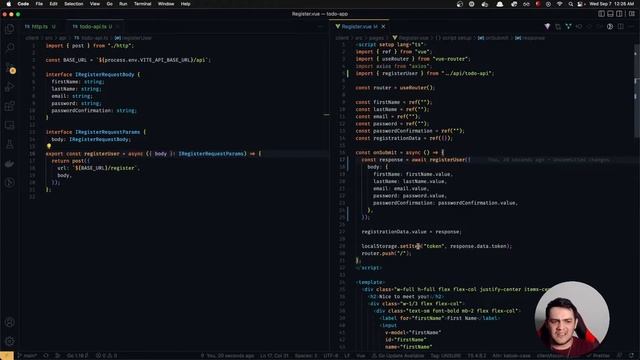Open customize layout icon in title bar
Viewport: 640px width, 360px height.
pyautogui.click(x=631, y=14)
